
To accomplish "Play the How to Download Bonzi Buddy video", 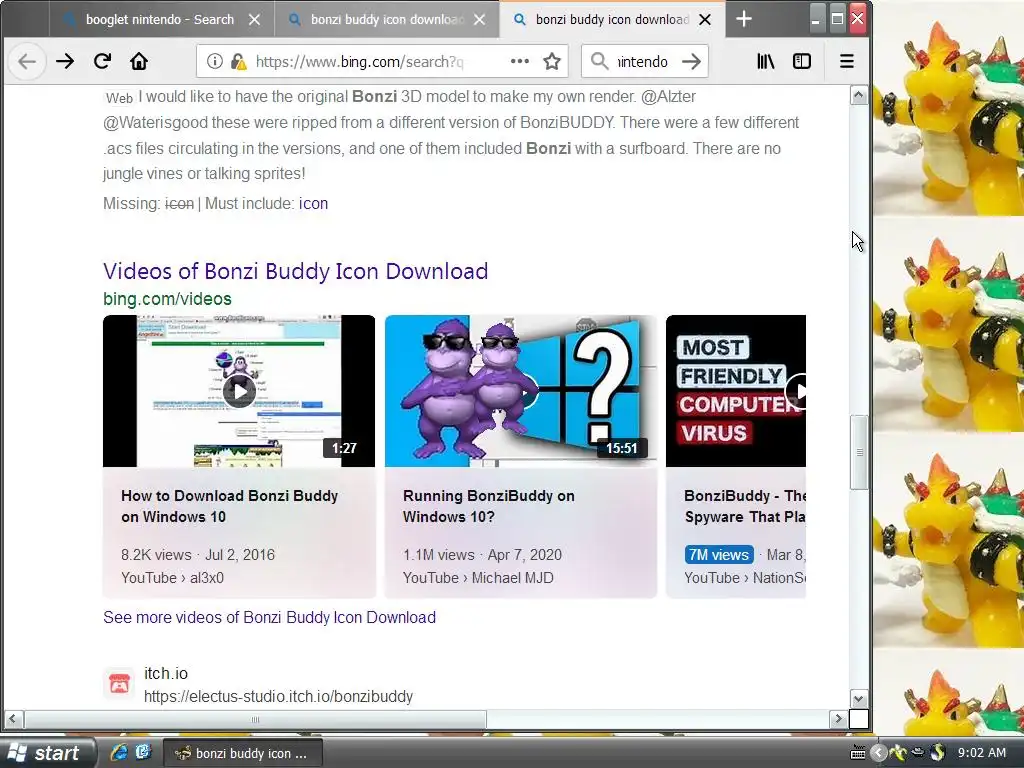I will 239,391.
